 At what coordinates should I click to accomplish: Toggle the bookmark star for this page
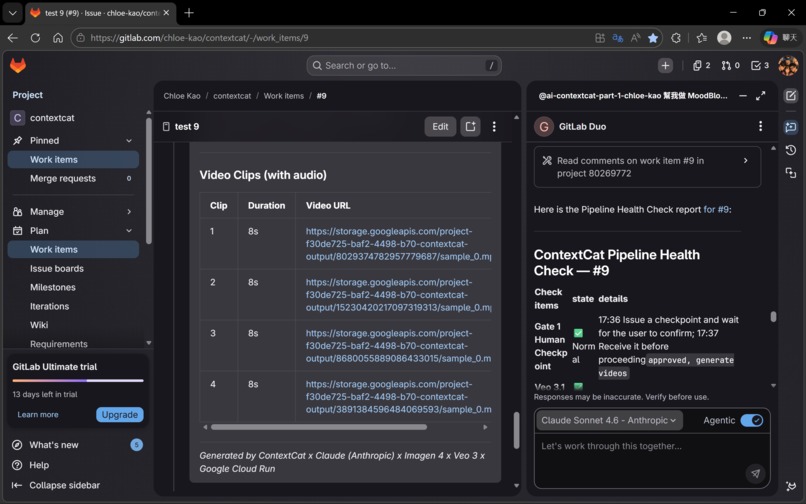pos(653,38)
